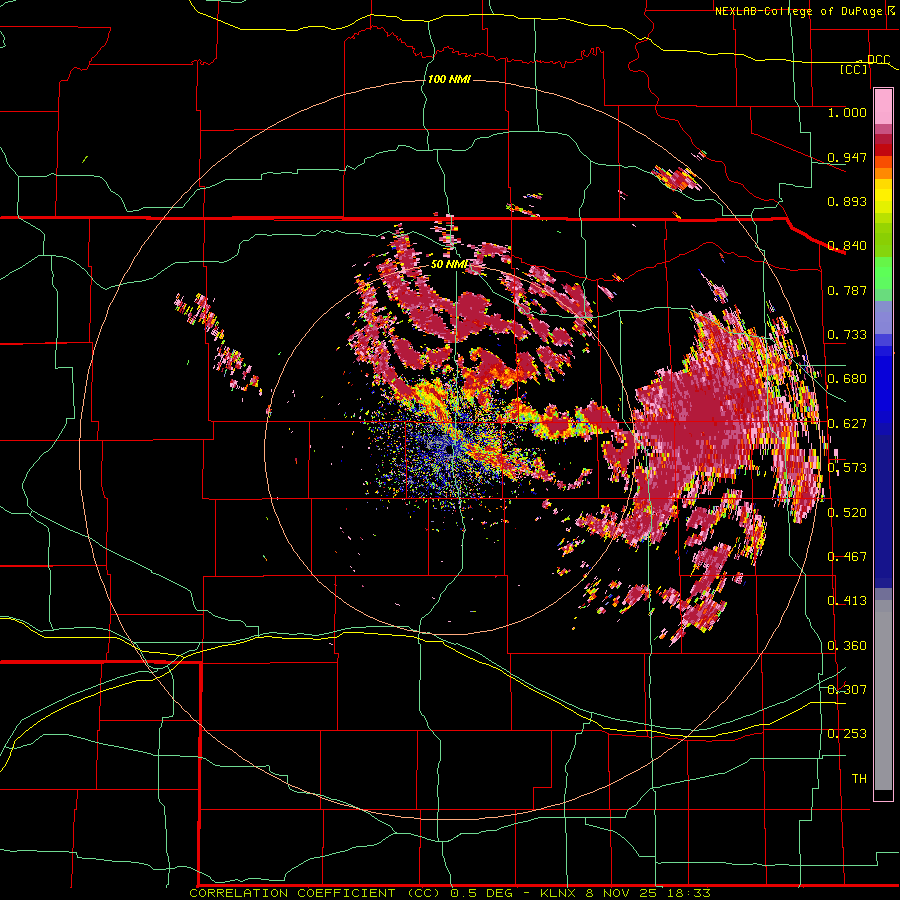Screen dimensions: 900x900
Task: Click the [CC] legend title
Action: pos(854,69)
